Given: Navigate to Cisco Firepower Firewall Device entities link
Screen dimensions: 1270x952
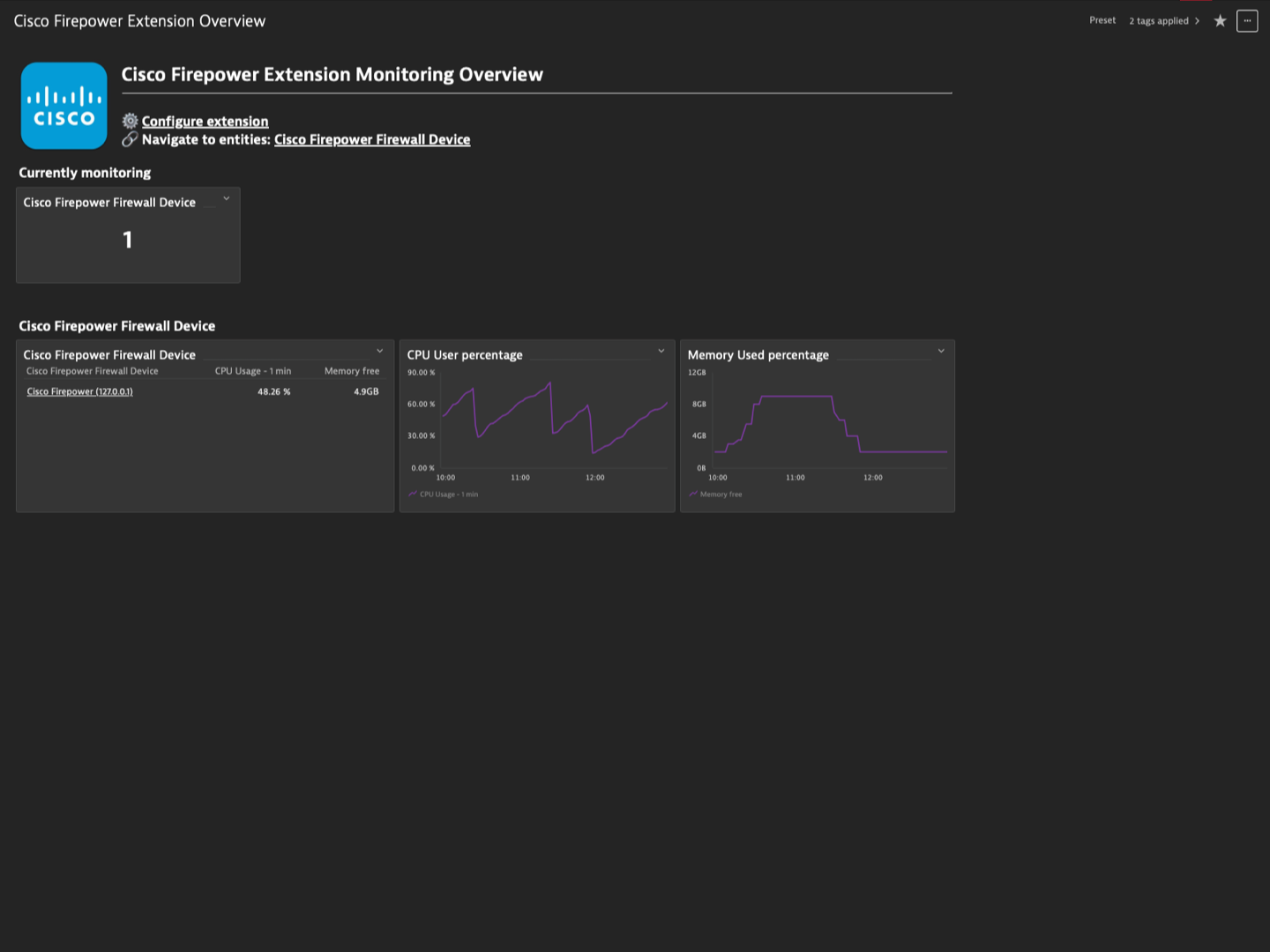Looking at the screenshot, I should point(372,139).
